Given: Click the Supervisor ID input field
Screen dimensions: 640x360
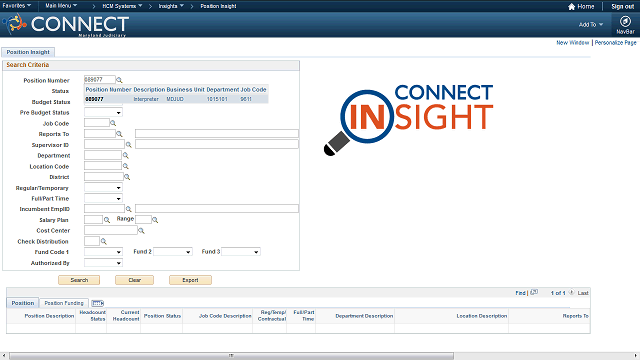Looking at the screenshot, I should (x=104, y=144).
